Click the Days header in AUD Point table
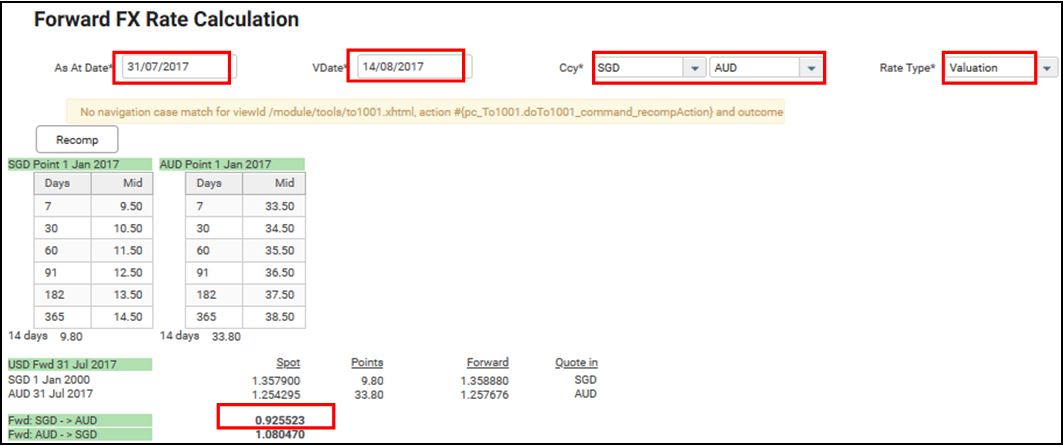Viewport: 1063px width, 446px height. pos(214,183)
